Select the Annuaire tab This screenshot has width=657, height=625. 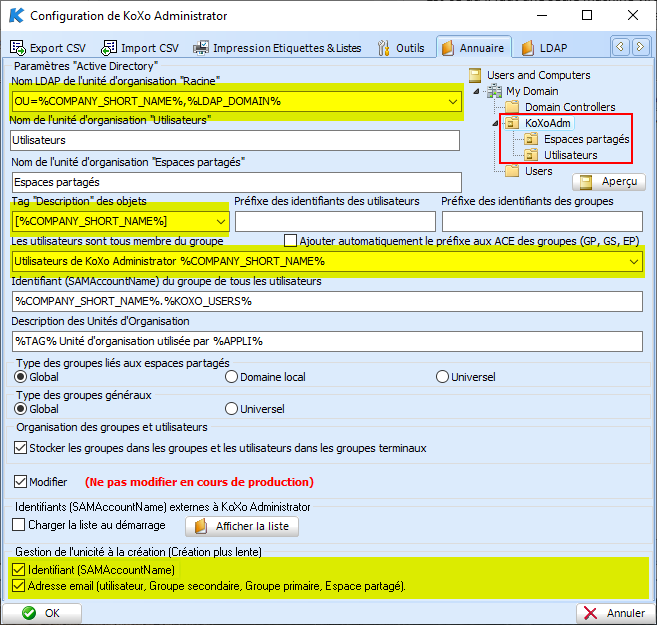coord(473,48)
